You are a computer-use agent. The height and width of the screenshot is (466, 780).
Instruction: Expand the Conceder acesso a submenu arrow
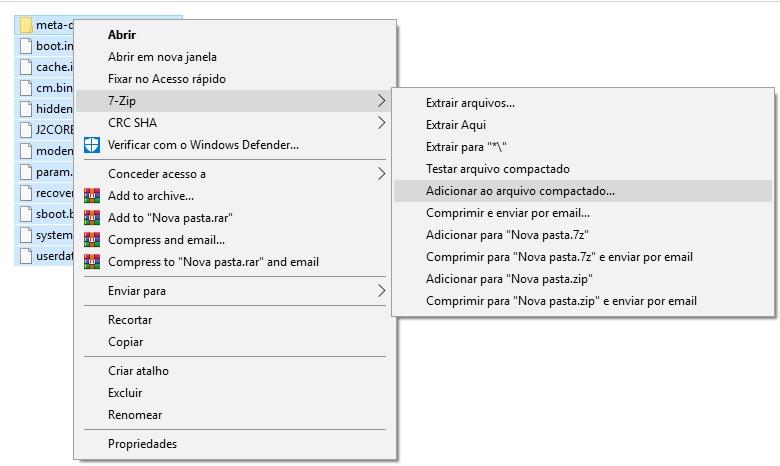coord(381,174)
